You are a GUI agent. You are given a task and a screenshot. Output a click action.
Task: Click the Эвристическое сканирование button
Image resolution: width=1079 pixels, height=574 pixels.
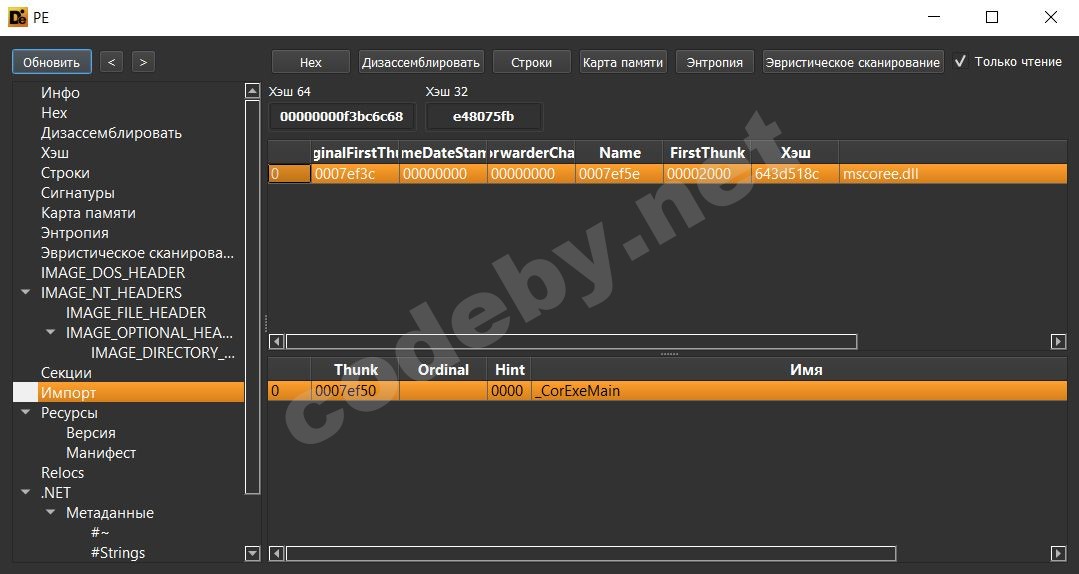pyautogui.click(x=852, y=62)
